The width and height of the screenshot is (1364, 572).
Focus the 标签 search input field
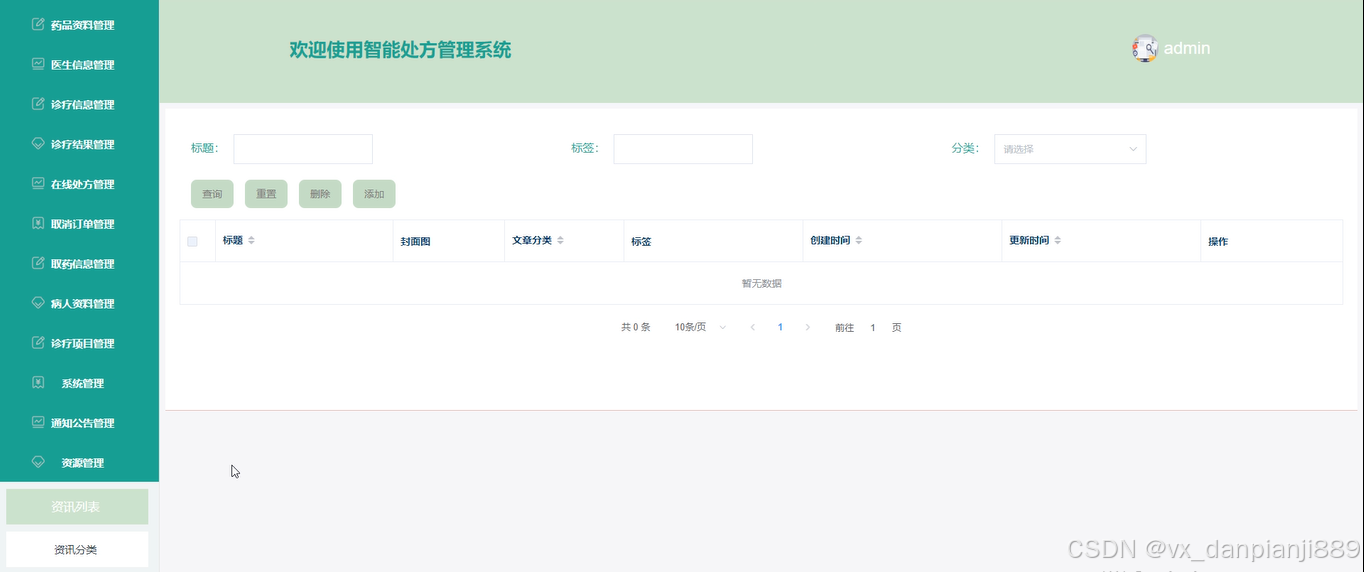[683, 149]
